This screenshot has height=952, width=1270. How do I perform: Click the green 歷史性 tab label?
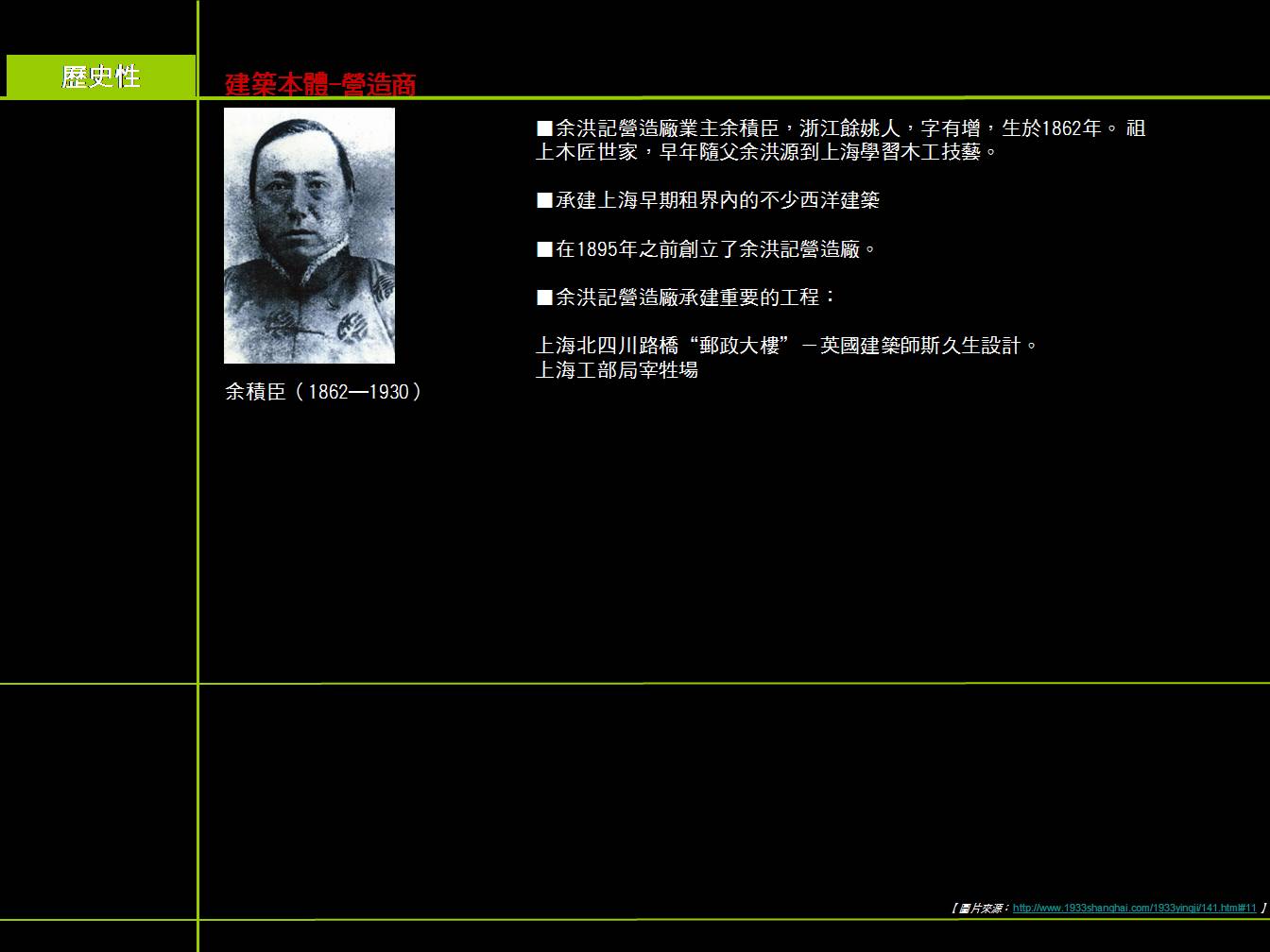click(100, 76)
